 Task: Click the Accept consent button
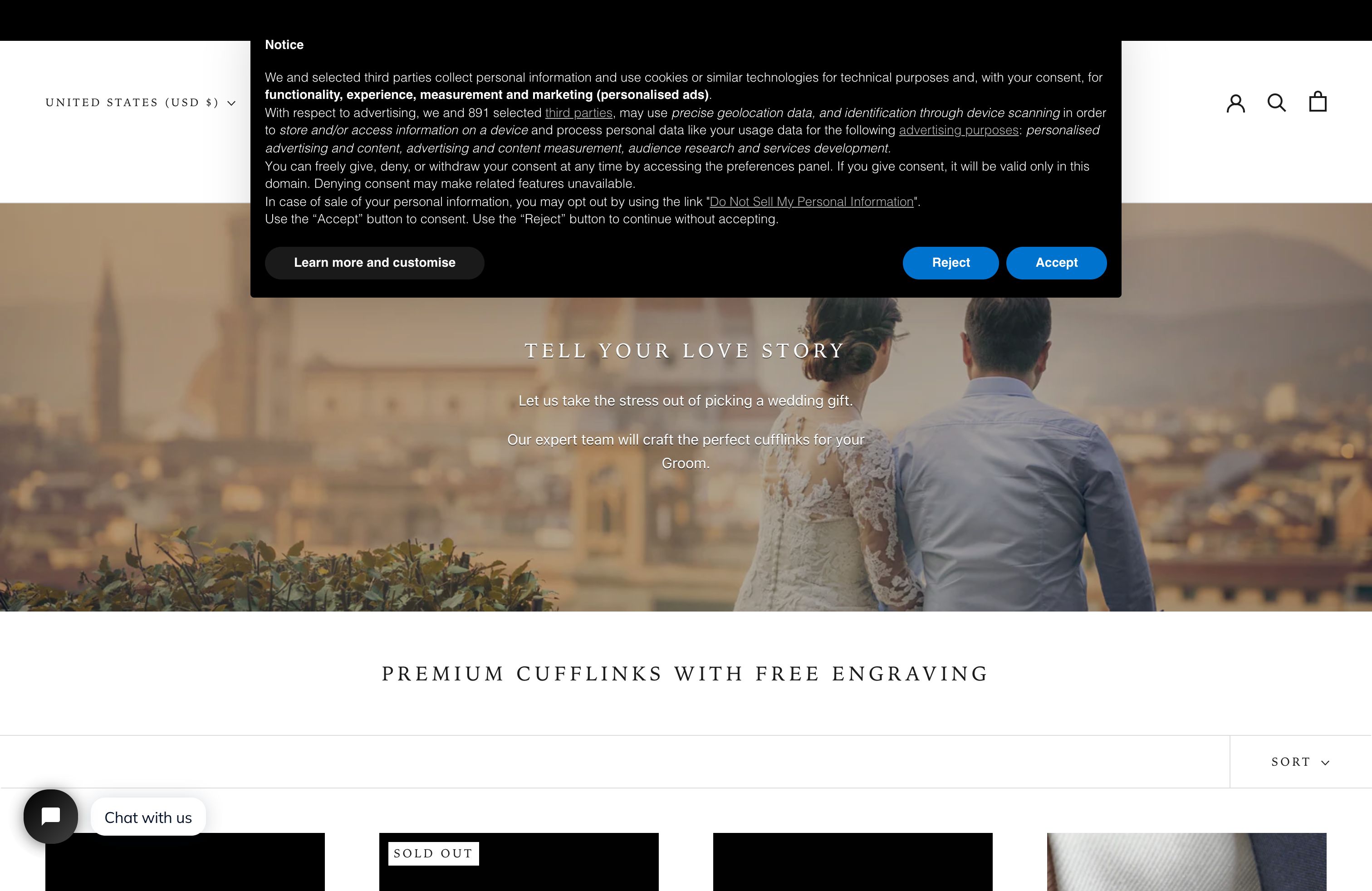pyautogui.click(x=1056, y=262)
